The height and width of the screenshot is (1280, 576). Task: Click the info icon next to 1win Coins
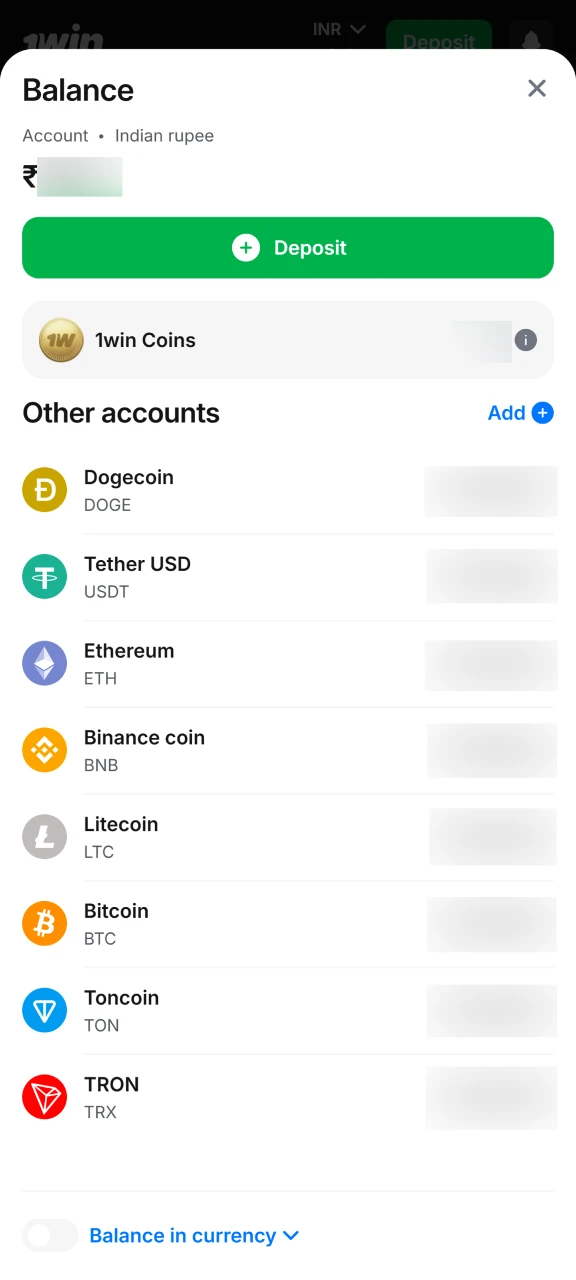(x=525, y=340)
